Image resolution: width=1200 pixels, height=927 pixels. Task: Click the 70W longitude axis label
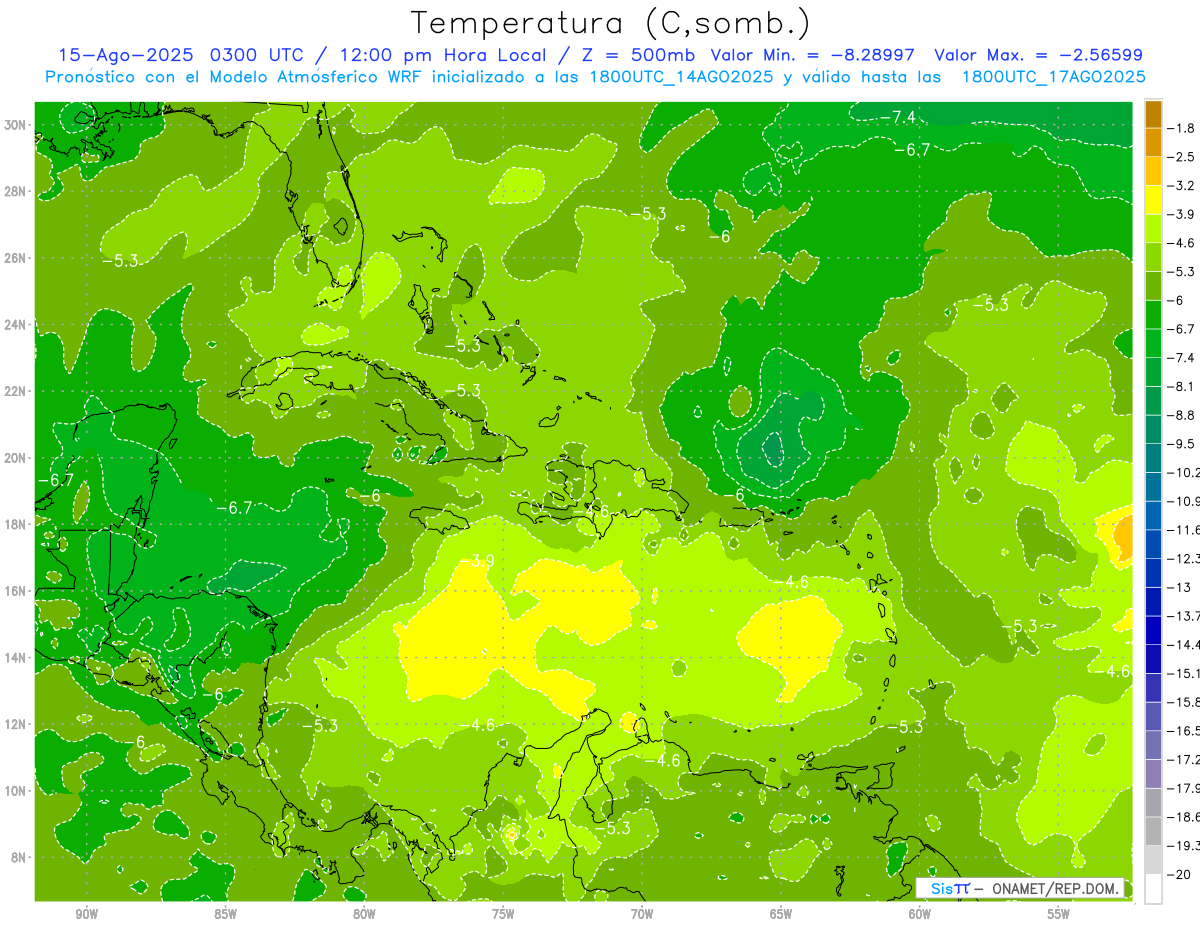tap(642, 915)
